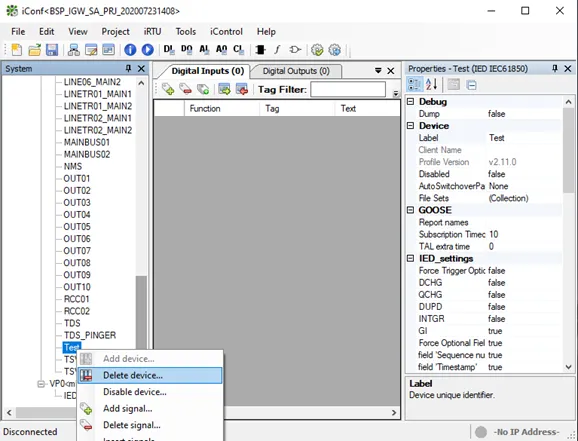The image size is (578, 441).
Task: Click the export signals red arrow icon
Action: [242, 89]
